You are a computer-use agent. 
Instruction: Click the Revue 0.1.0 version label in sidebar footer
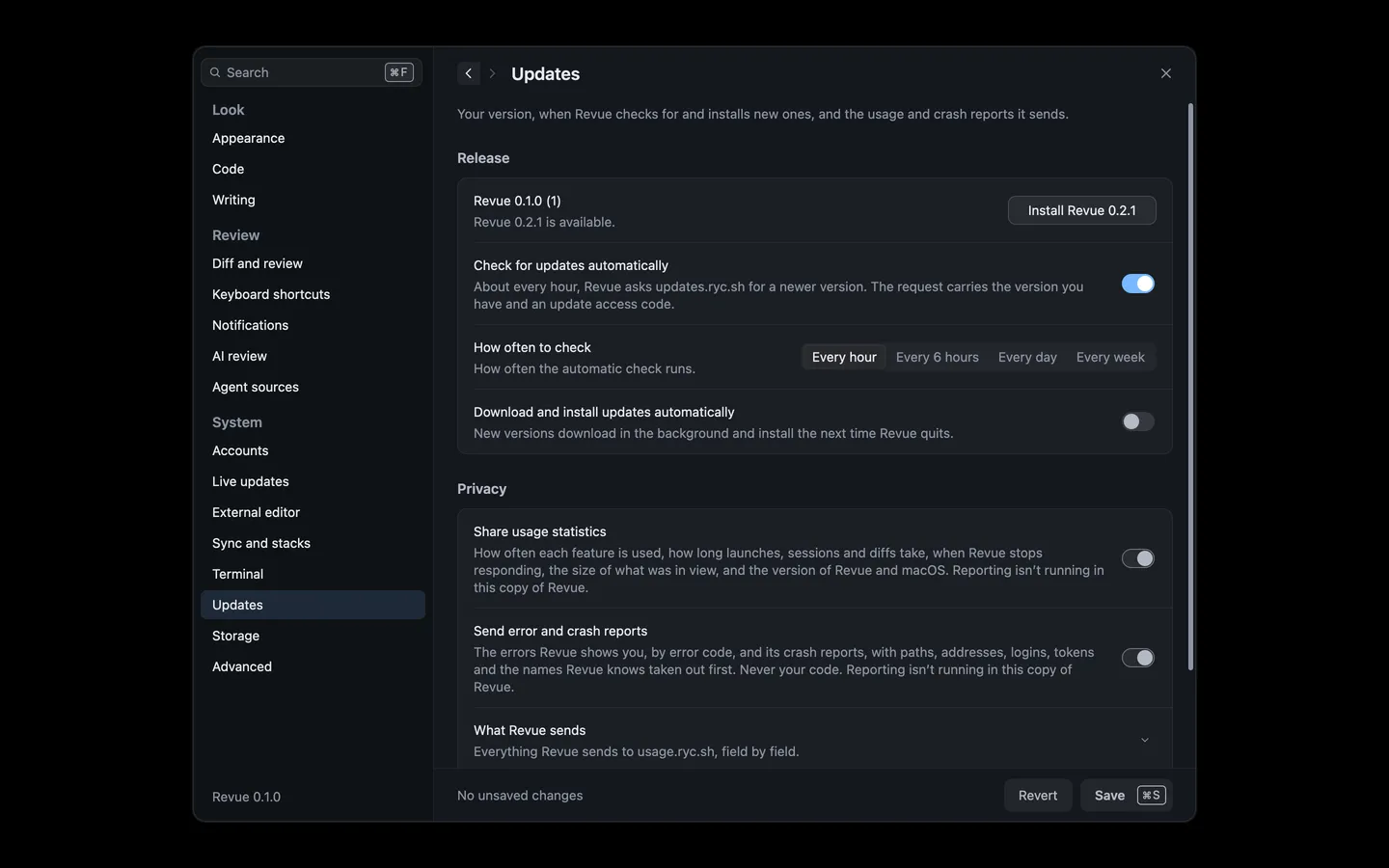pyautogui.click(x=246, y=797)
